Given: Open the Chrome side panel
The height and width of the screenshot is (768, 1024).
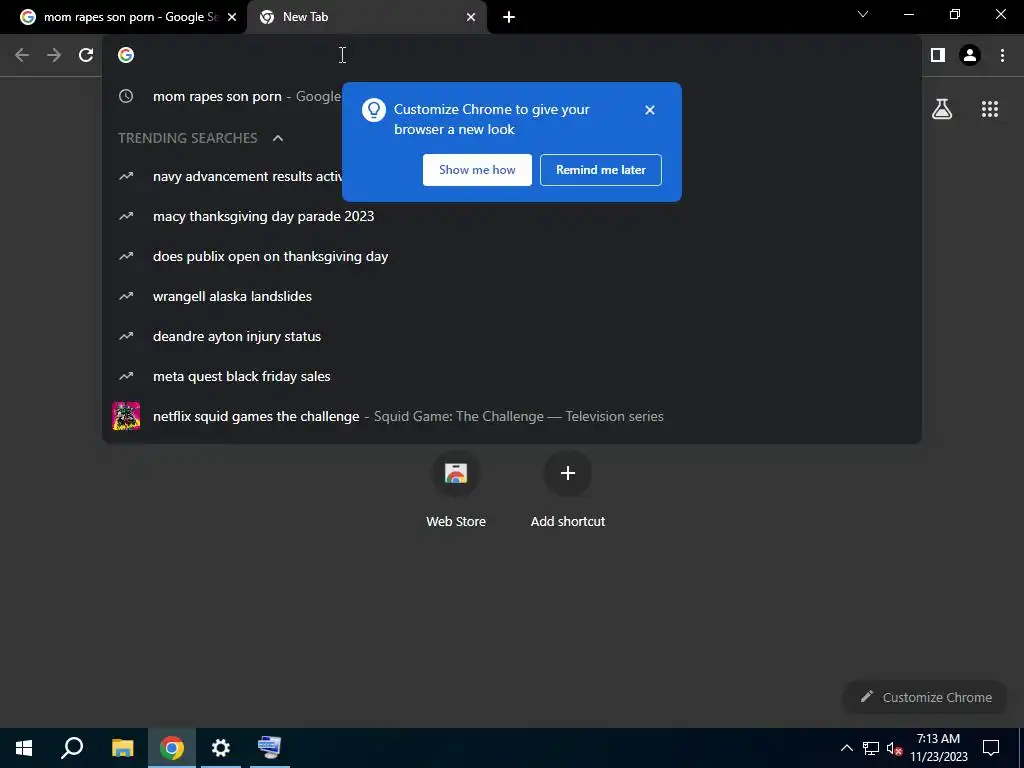Looking at the screenshot, I should [938, 55].
